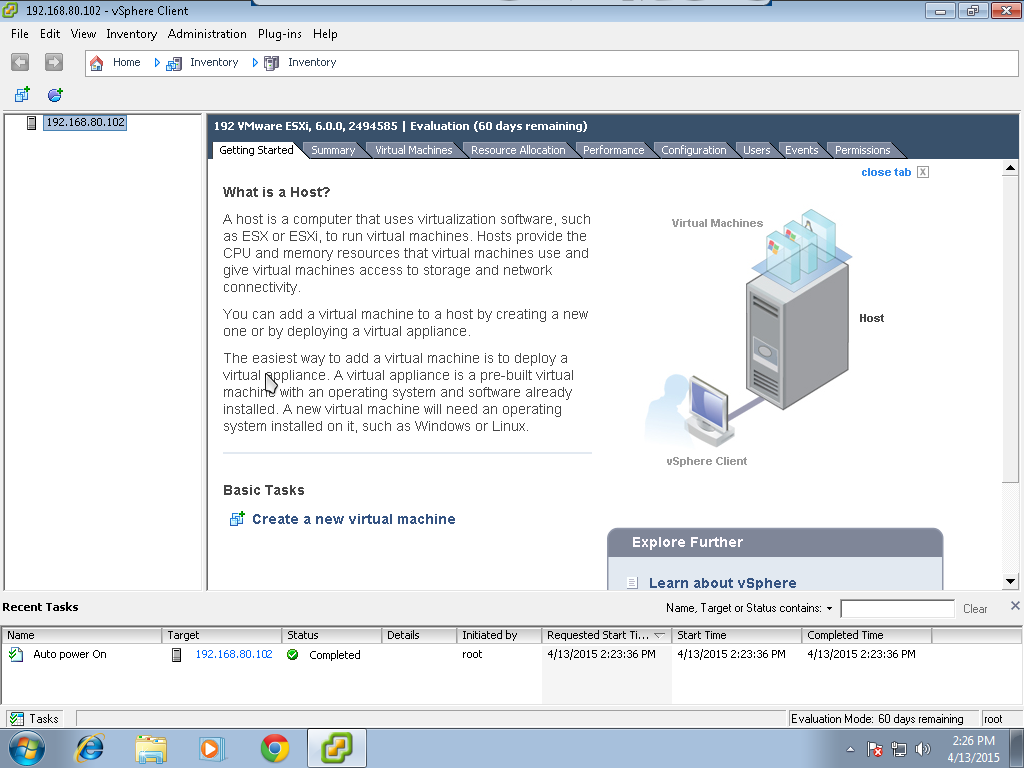Switch to the Summary tab

tap(333, 150)
